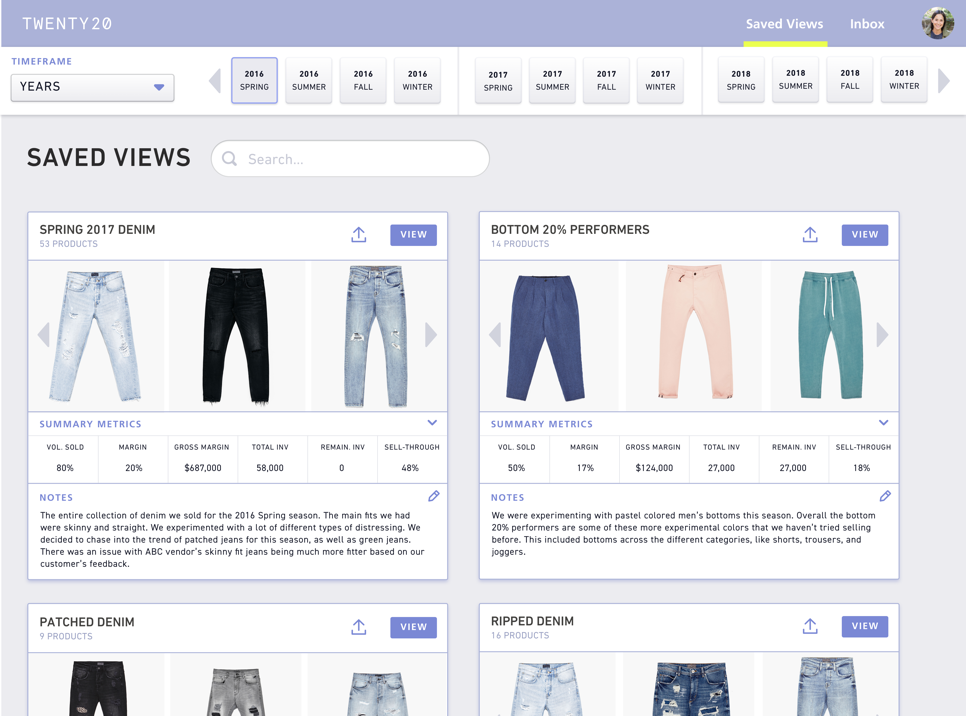Select the 2018 Fall season
The width and height of the screenshot is (966, 716).
pos(850,80)
